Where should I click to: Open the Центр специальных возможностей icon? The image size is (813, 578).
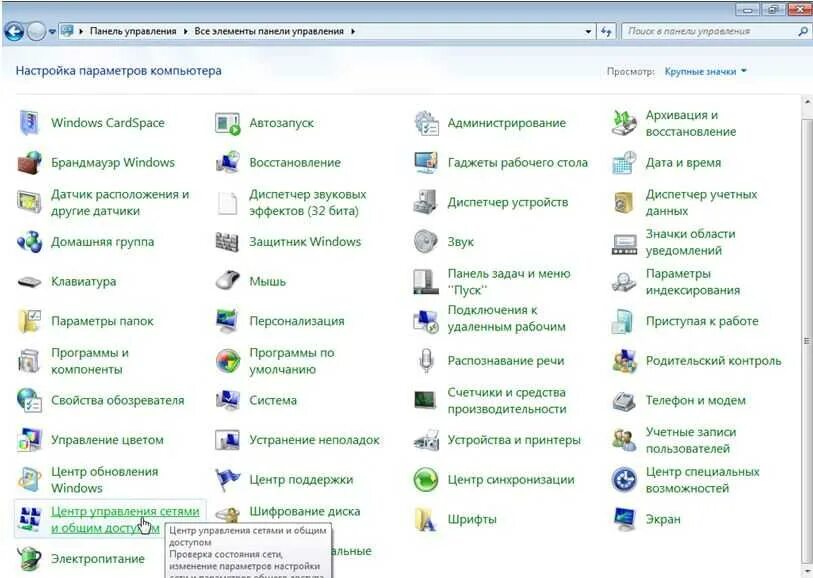[624, 480]
